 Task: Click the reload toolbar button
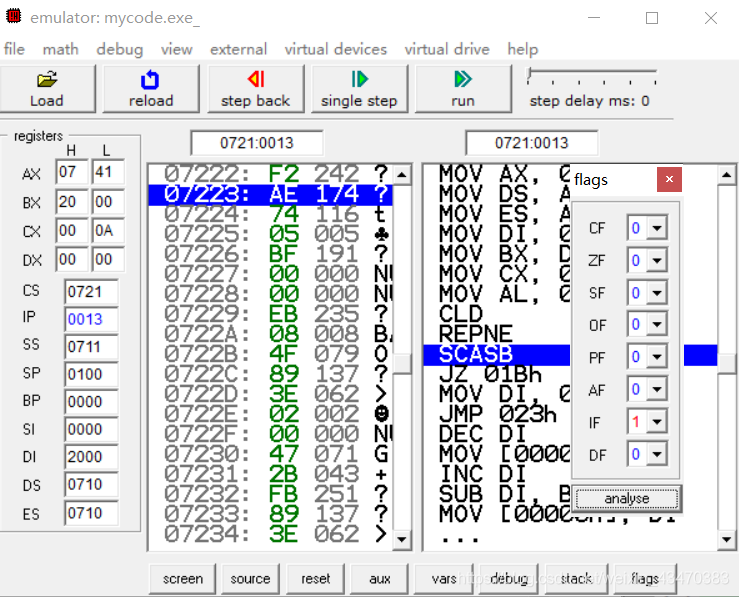[151, 89]
